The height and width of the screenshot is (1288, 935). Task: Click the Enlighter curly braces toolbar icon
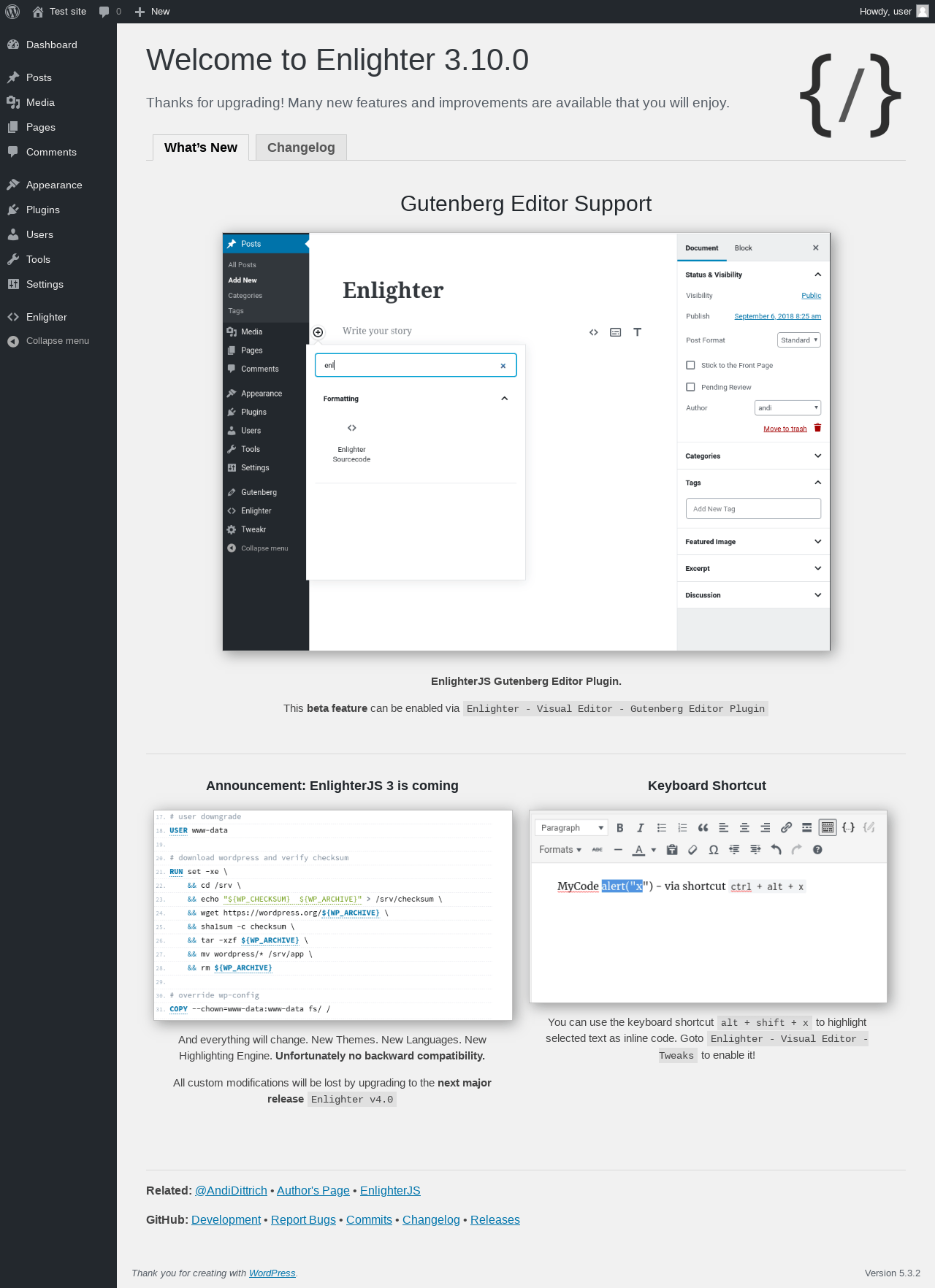[848, 827]
